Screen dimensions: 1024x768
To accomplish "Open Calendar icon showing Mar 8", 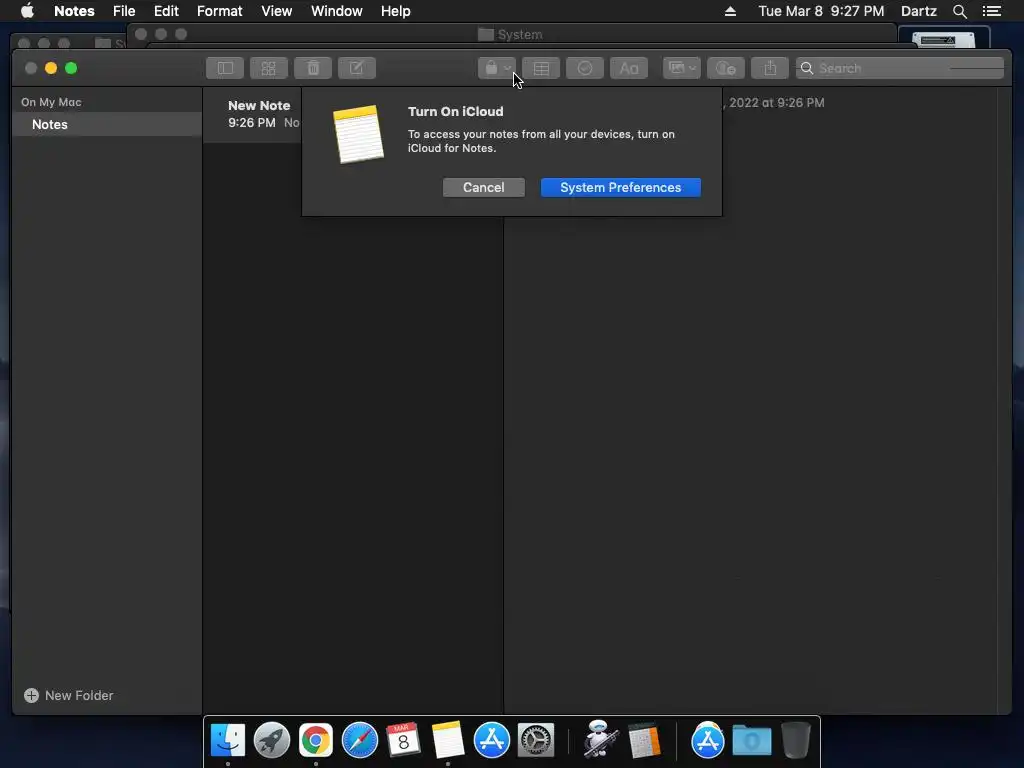I will coord(404,740).
